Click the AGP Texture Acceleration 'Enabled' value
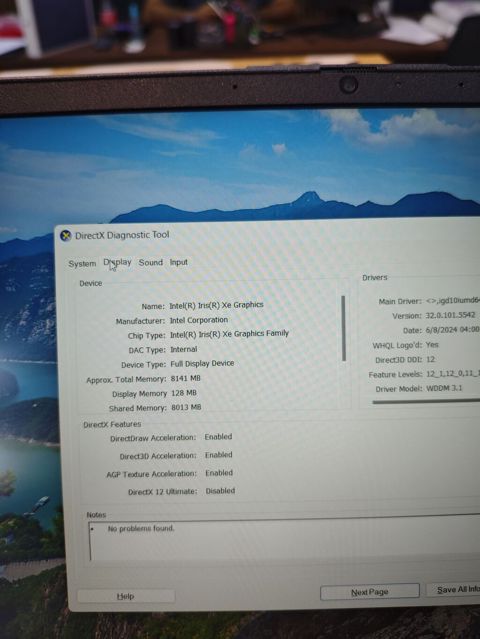Image resolution: width=480 pixels, height=639 pixels. 219,473
